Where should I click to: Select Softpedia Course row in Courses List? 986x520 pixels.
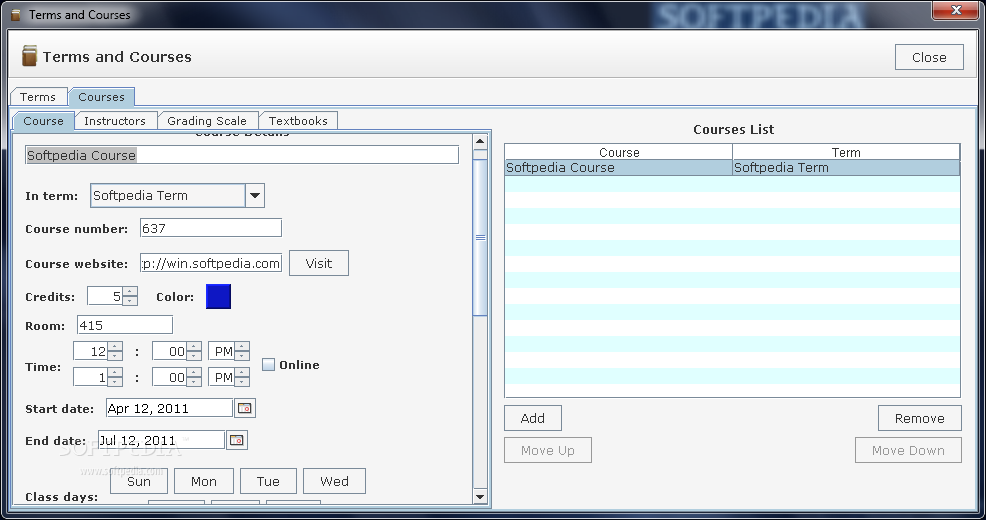732,168
